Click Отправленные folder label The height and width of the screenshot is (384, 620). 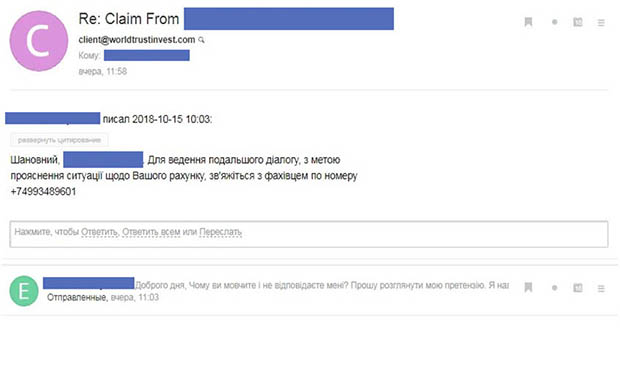pos(77,297)
